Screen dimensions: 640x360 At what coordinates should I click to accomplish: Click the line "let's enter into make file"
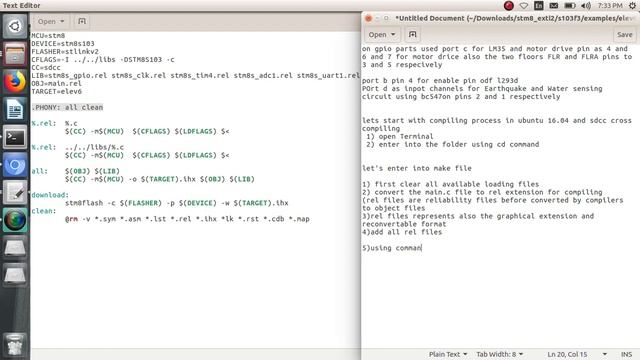click(x=417, y=168)
